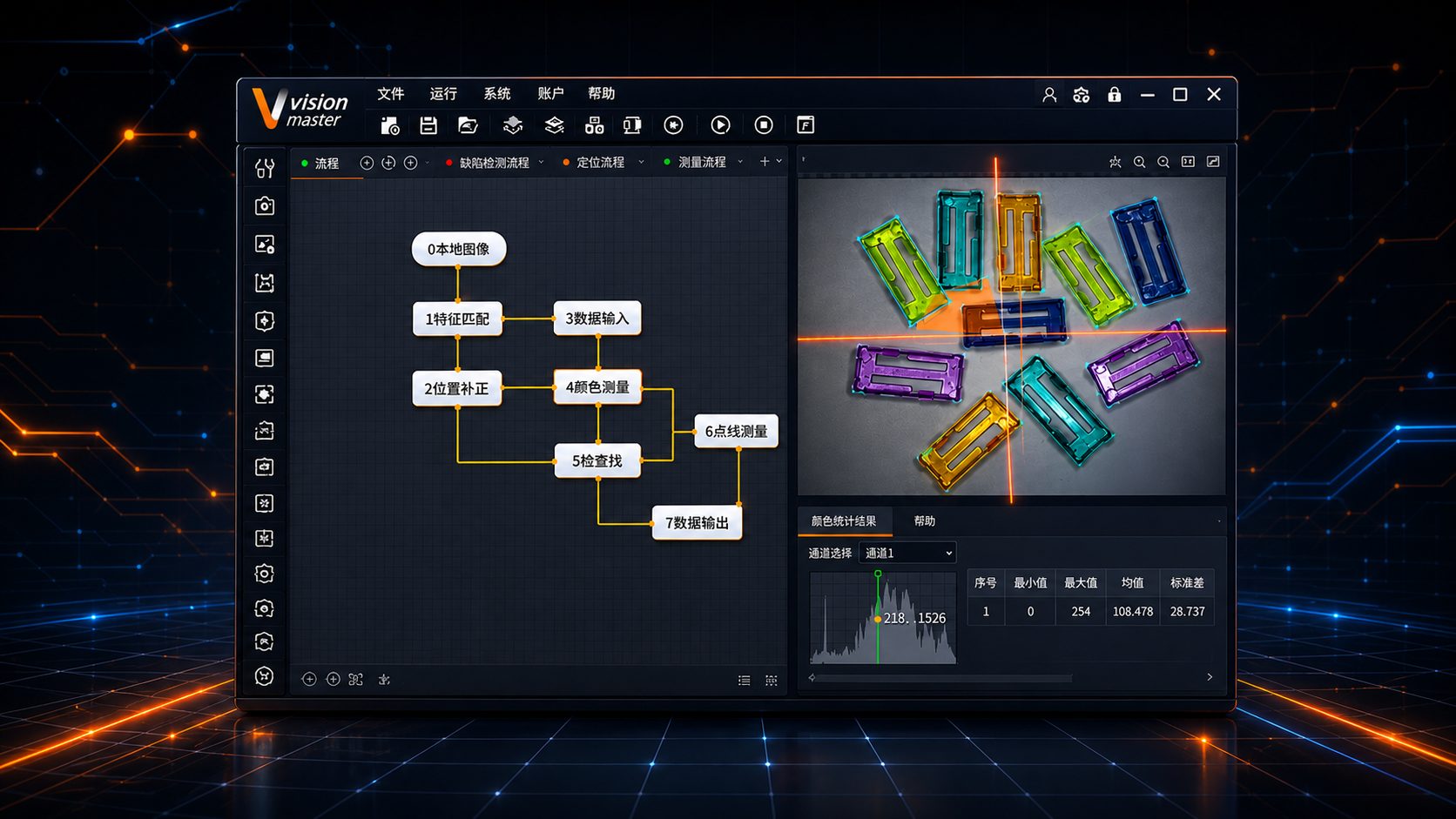This screenshot has height=819, width=1456.
Task: Click the stop execution toolbar button
Action: 764,125
